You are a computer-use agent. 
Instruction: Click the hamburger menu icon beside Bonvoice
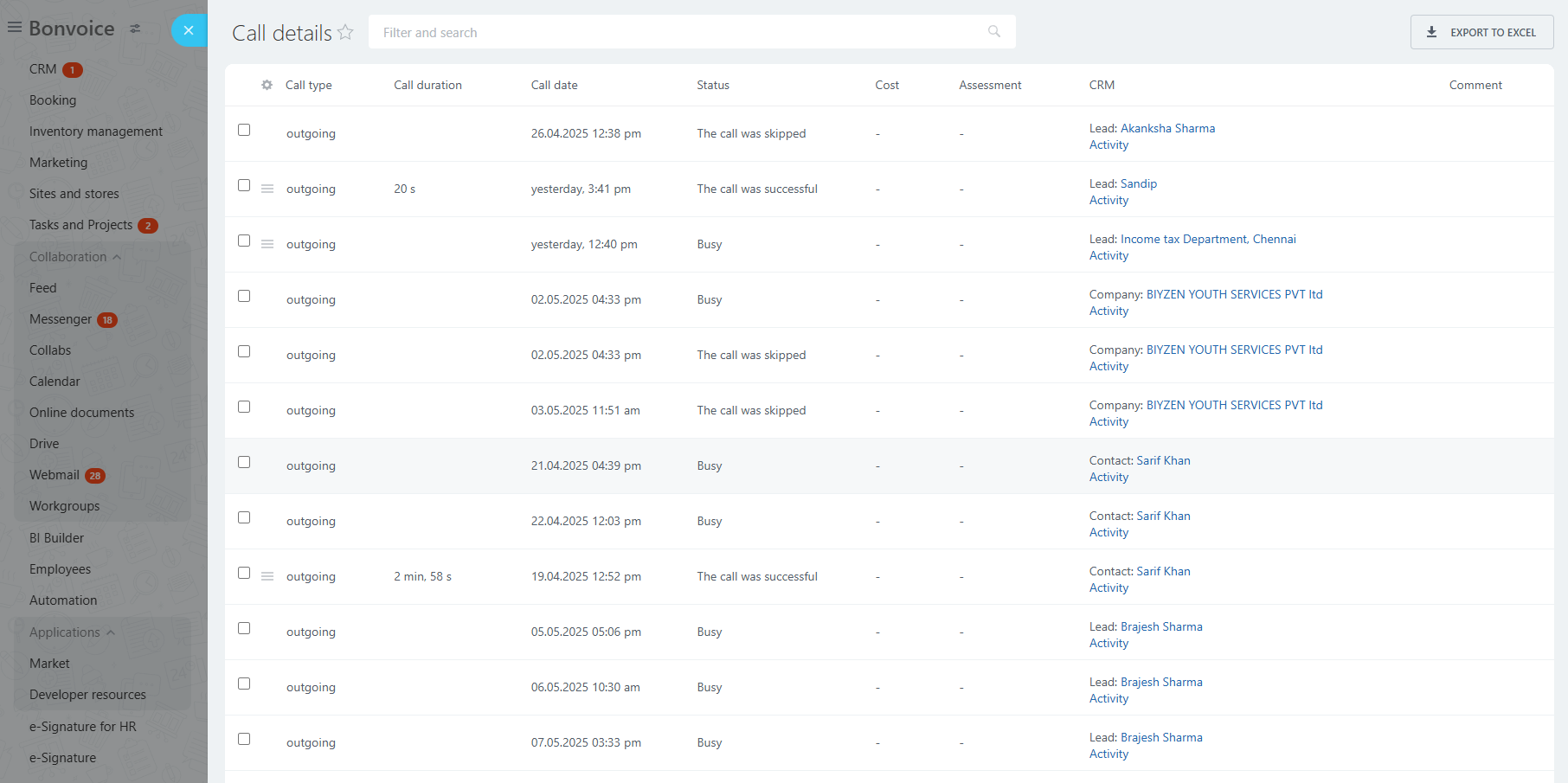tap(15, 28)
